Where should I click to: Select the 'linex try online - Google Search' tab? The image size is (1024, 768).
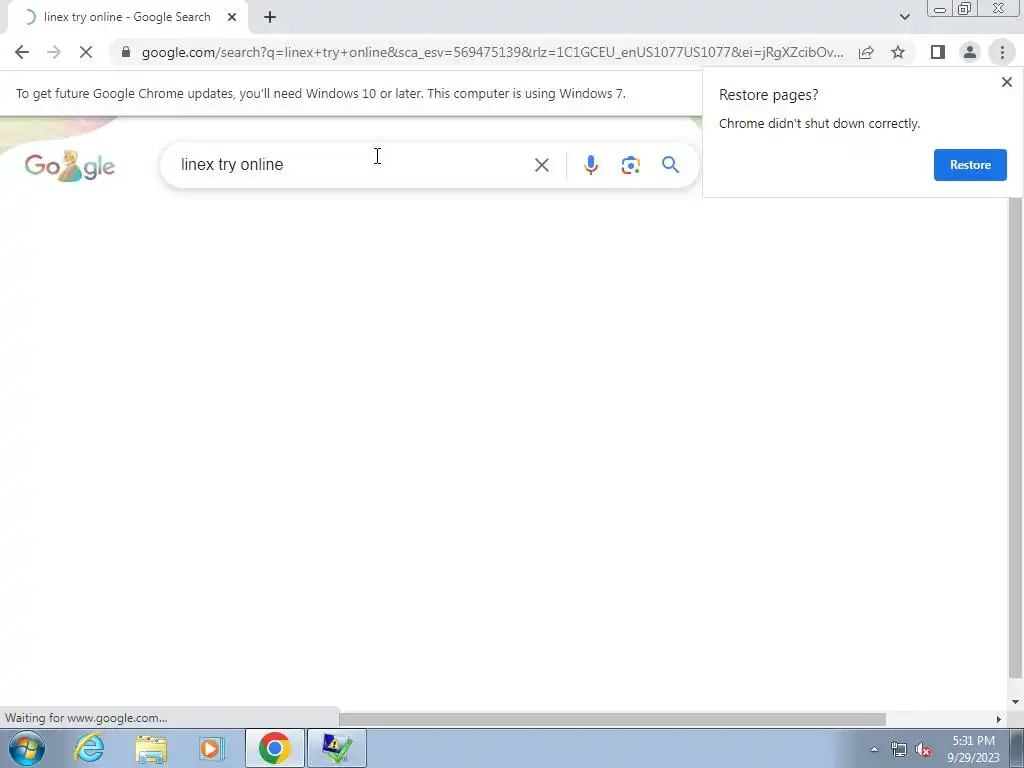127,17
